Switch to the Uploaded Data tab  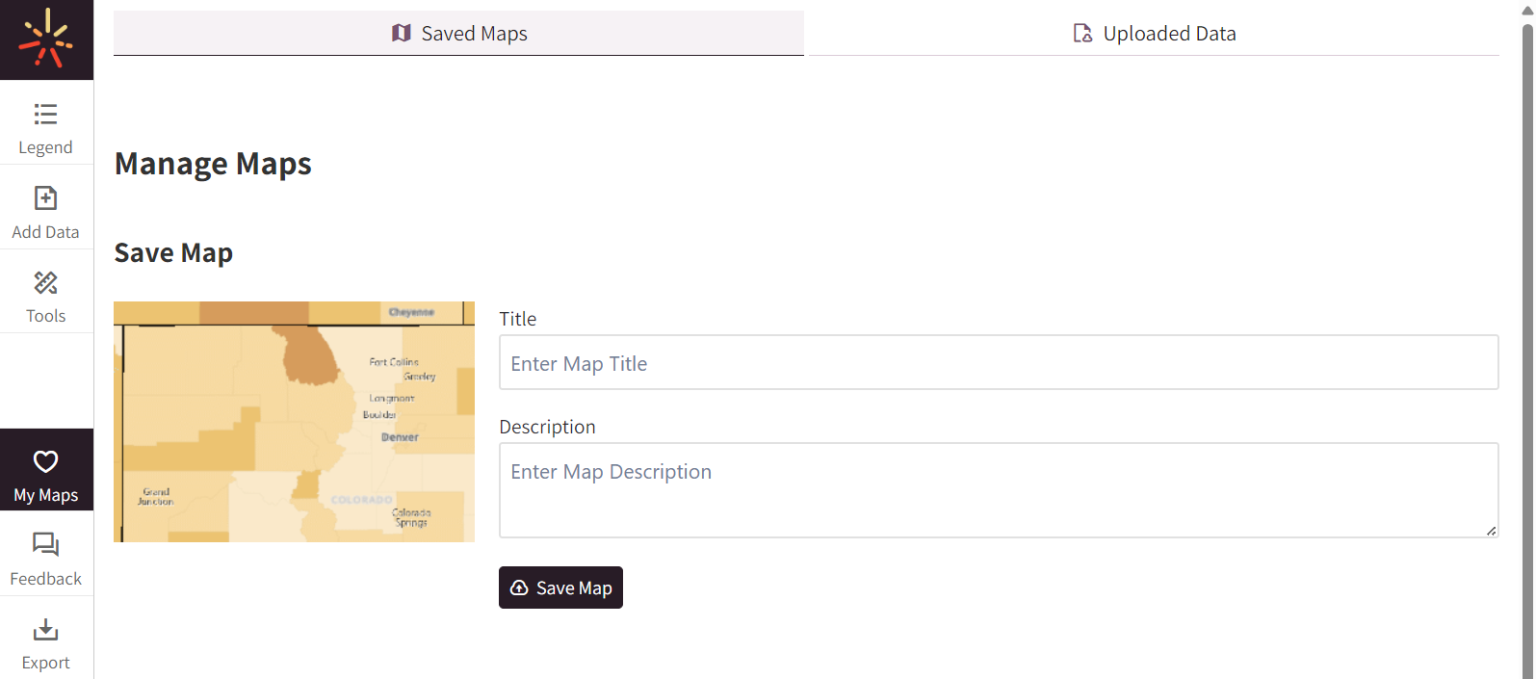point(1154,32)
